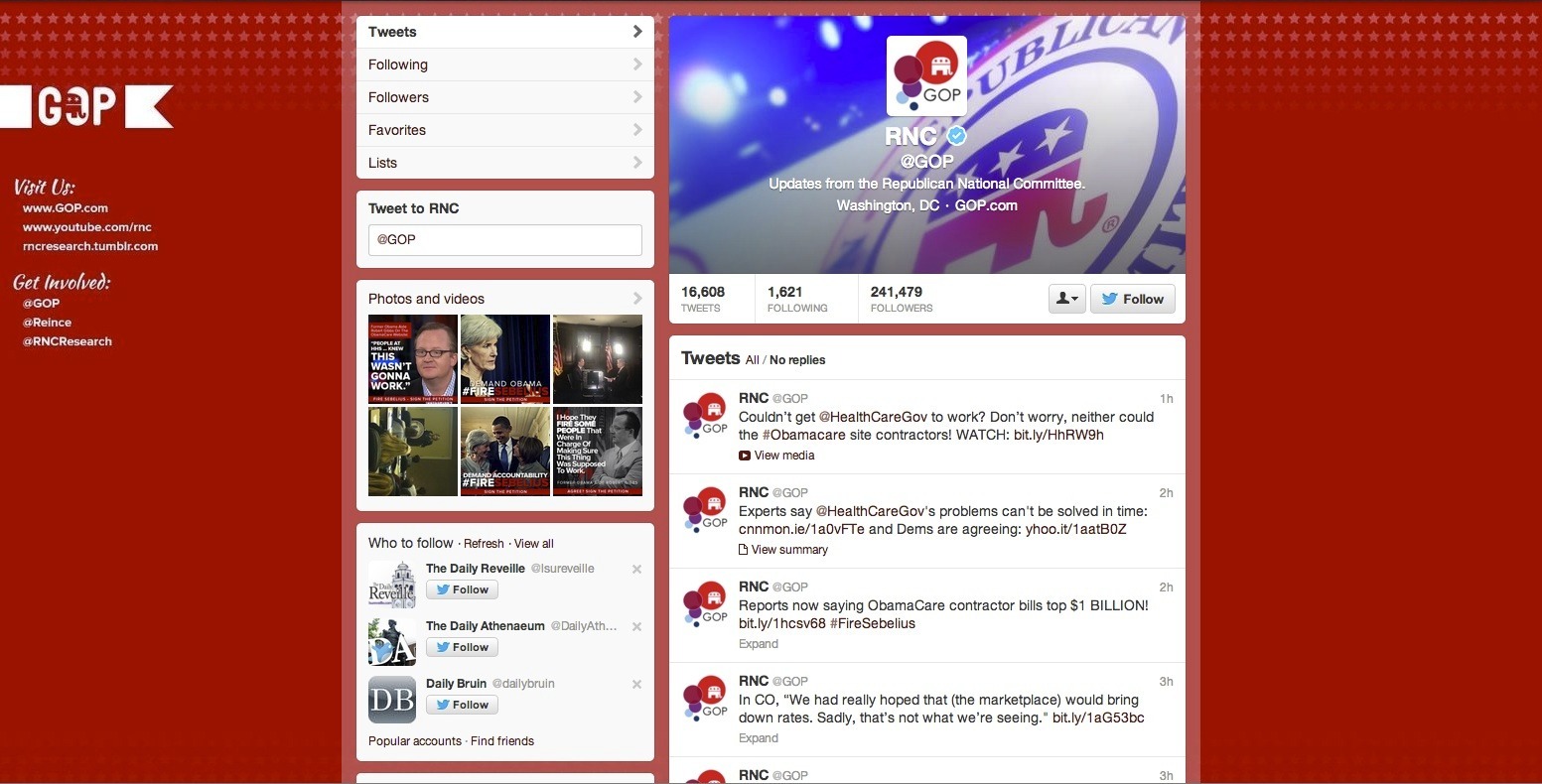
Task: Open the 'This wasn't gonna work' photo thumbnail
Action: click(413, 359)
